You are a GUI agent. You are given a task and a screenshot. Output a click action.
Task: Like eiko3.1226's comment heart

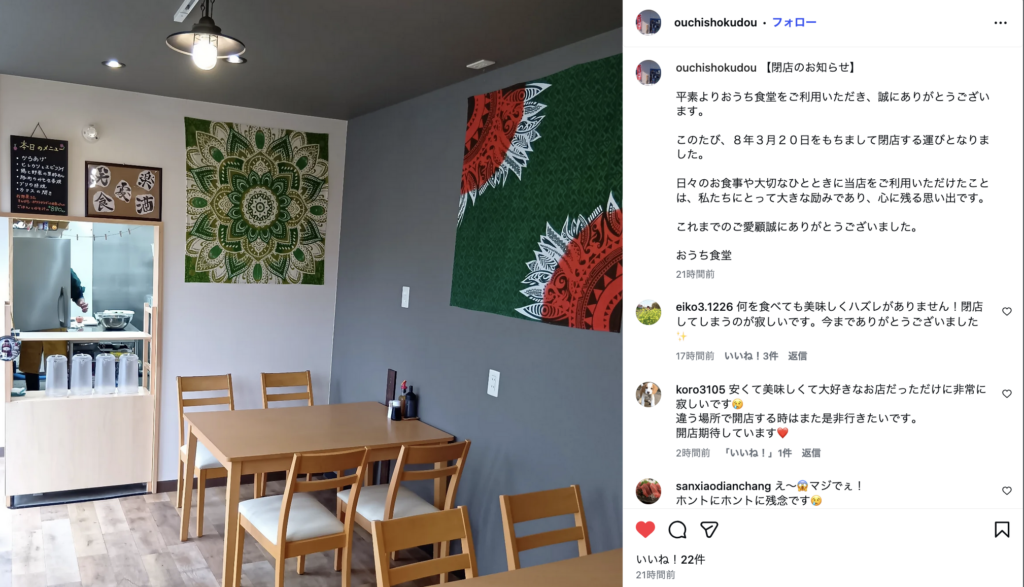tap(1007, 311)
